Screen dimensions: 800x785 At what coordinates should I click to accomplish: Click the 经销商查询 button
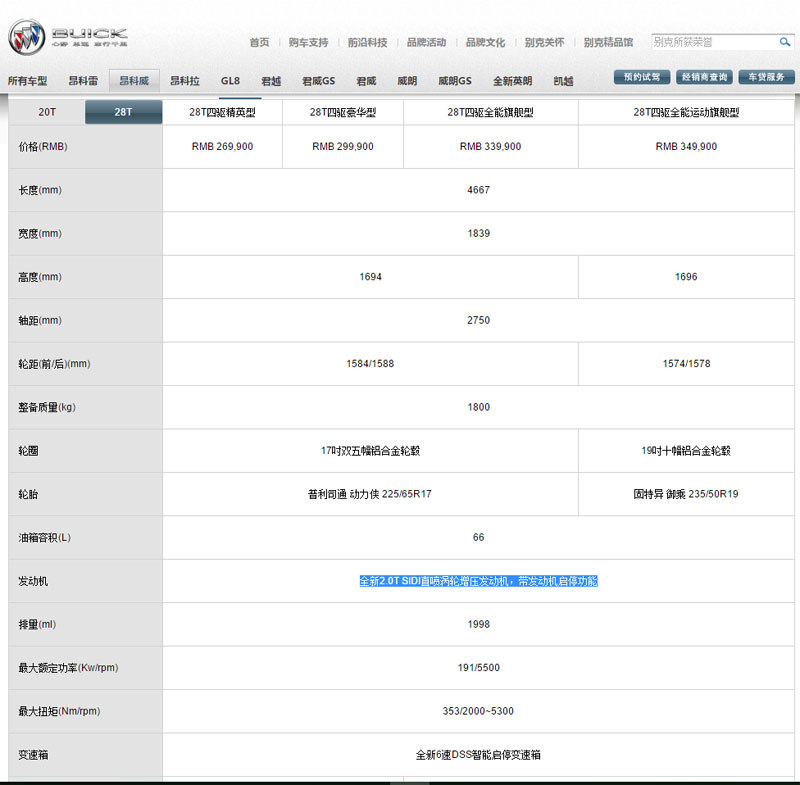(x=704, y=77)
